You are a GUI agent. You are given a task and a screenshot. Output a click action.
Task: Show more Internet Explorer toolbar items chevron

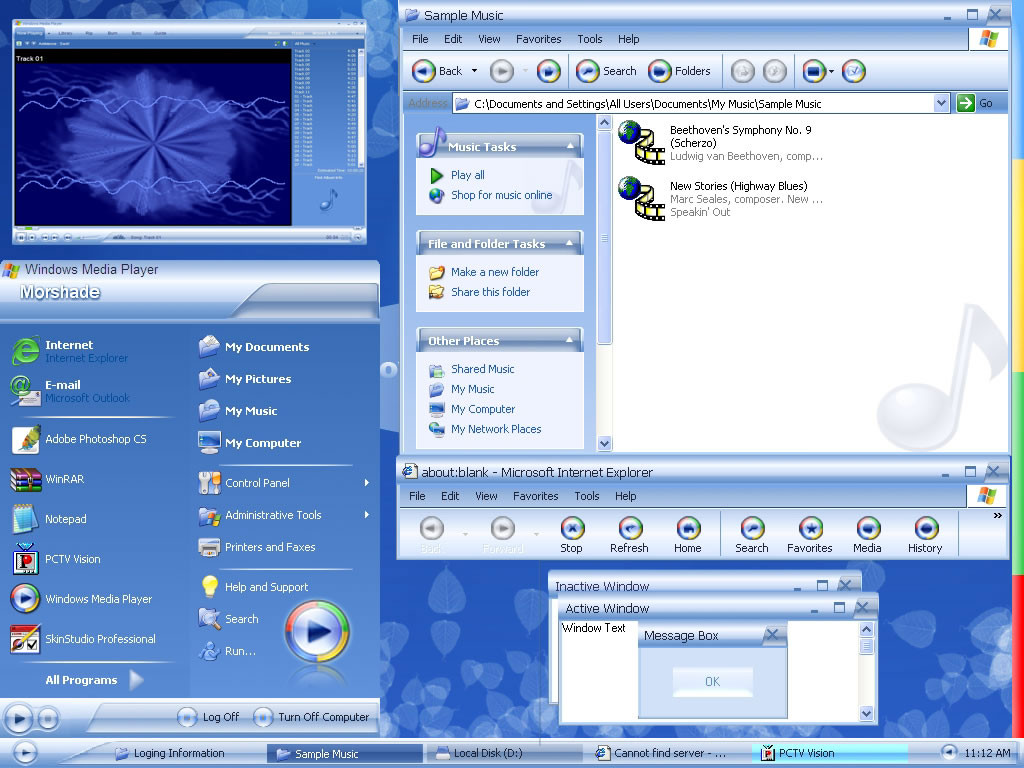click(997, 515)
